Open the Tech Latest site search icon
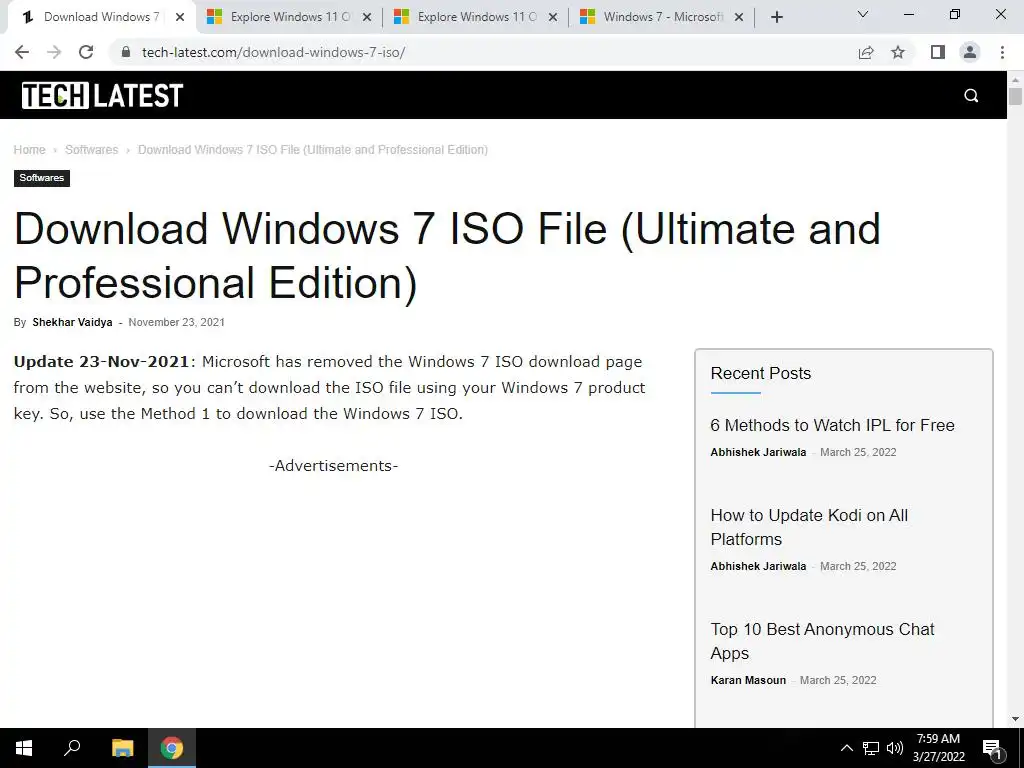Viewport: 1024px width, 768px height. [x=971, y=95]
